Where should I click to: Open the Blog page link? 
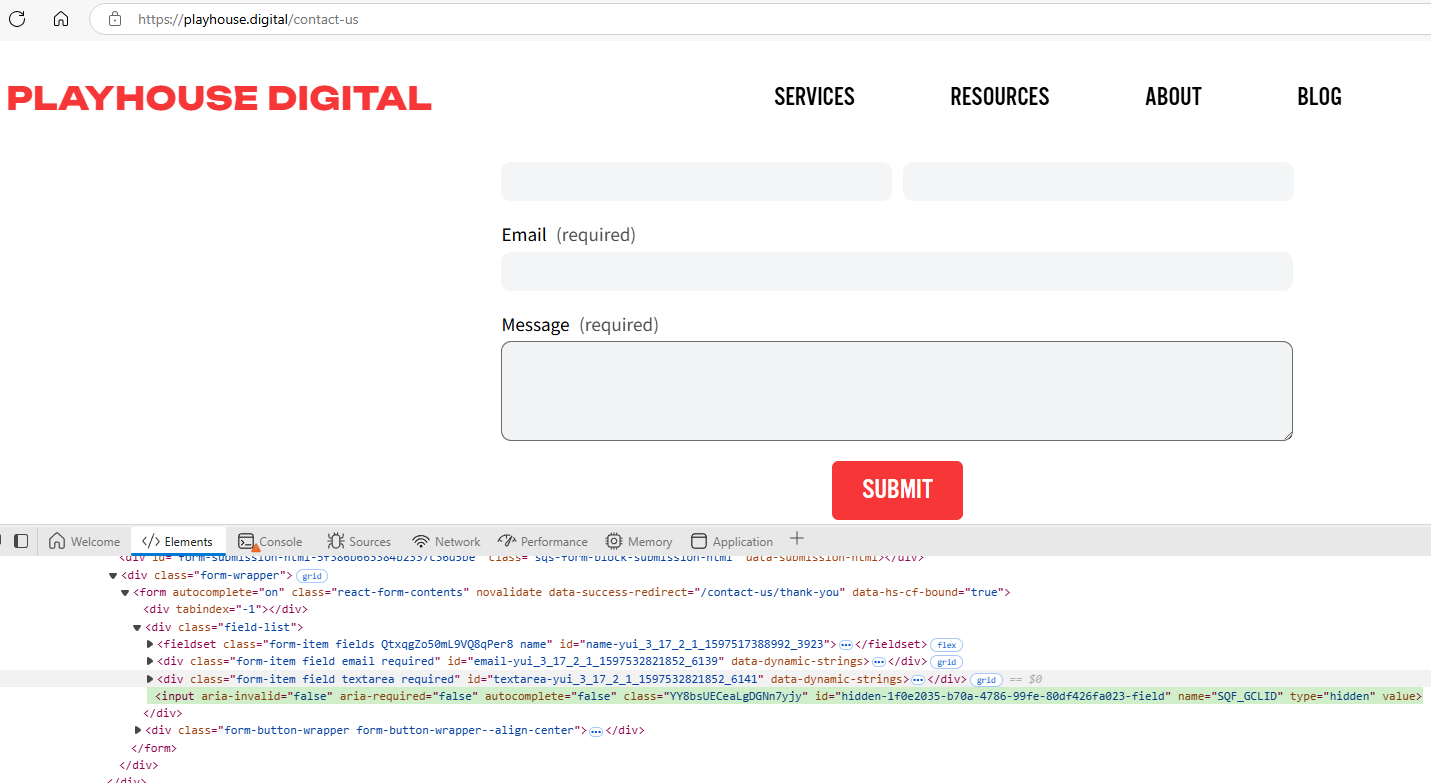[x=1319, y=96]
